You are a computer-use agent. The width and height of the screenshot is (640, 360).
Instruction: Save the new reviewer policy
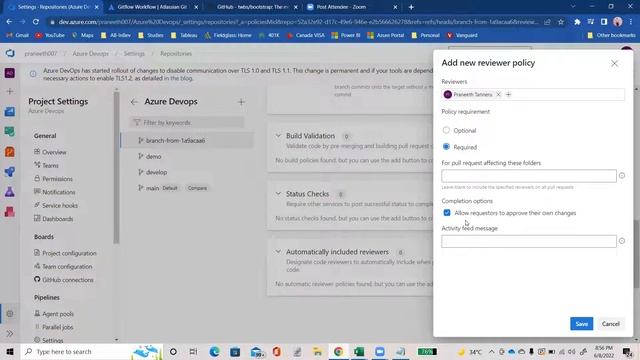(x=581, y=324)
